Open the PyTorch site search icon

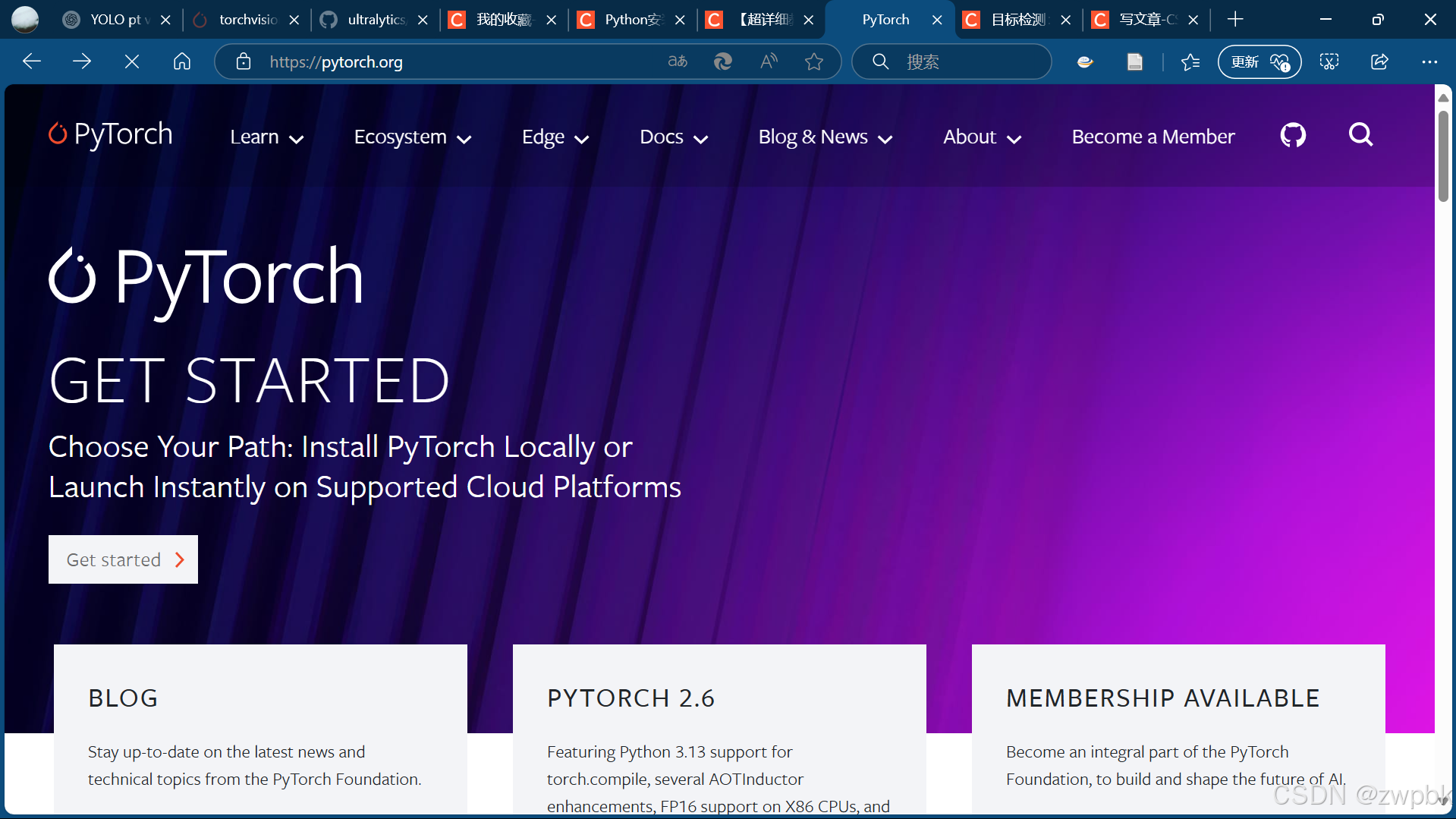click(1361, 135)
